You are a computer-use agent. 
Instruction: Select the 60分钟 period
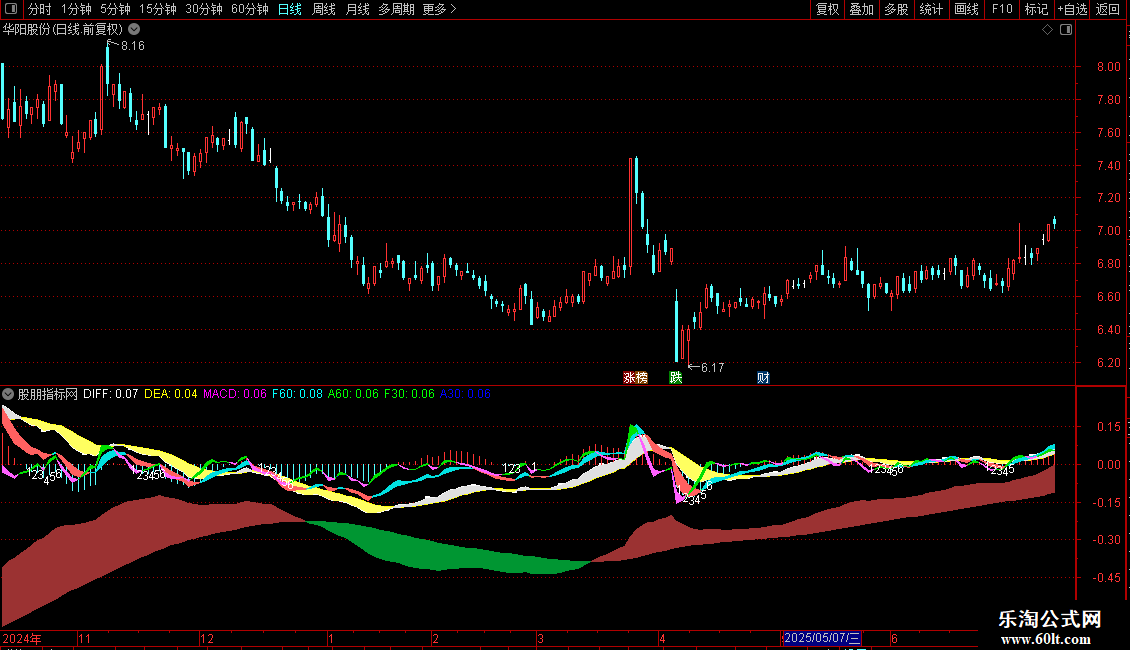tap(250, 9)
